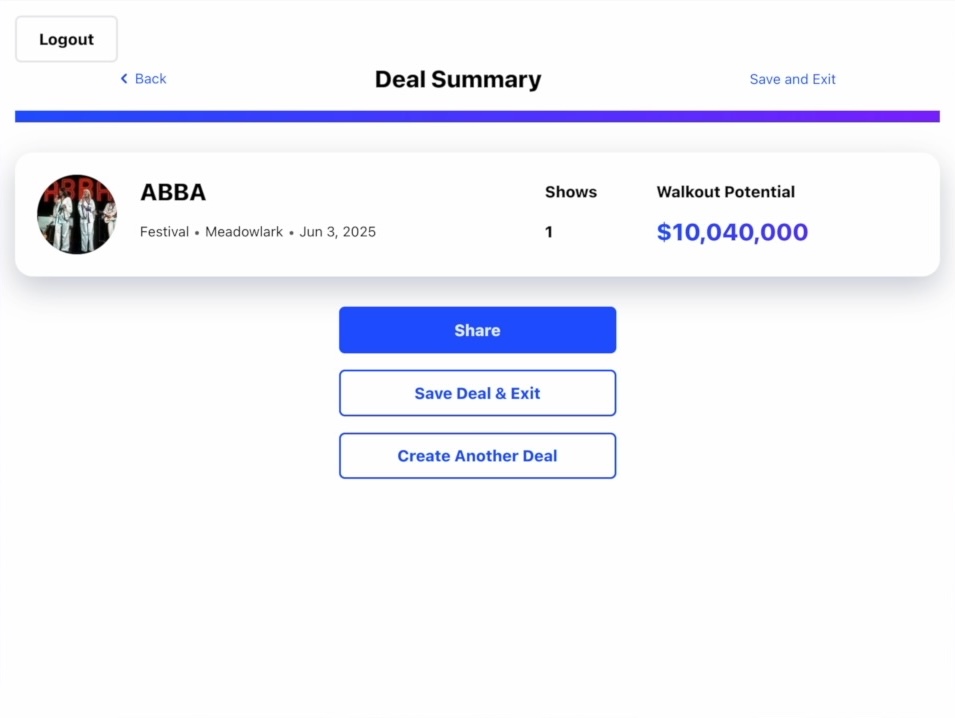This screenshot has height=718, width=955.
Task: Select the shows count value 1
Action: [549, 232]
